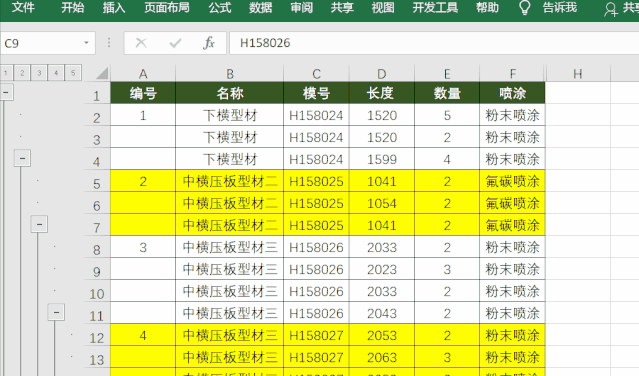Select 氟碳喷涂 cell in row 6

[x=512, y=203]
